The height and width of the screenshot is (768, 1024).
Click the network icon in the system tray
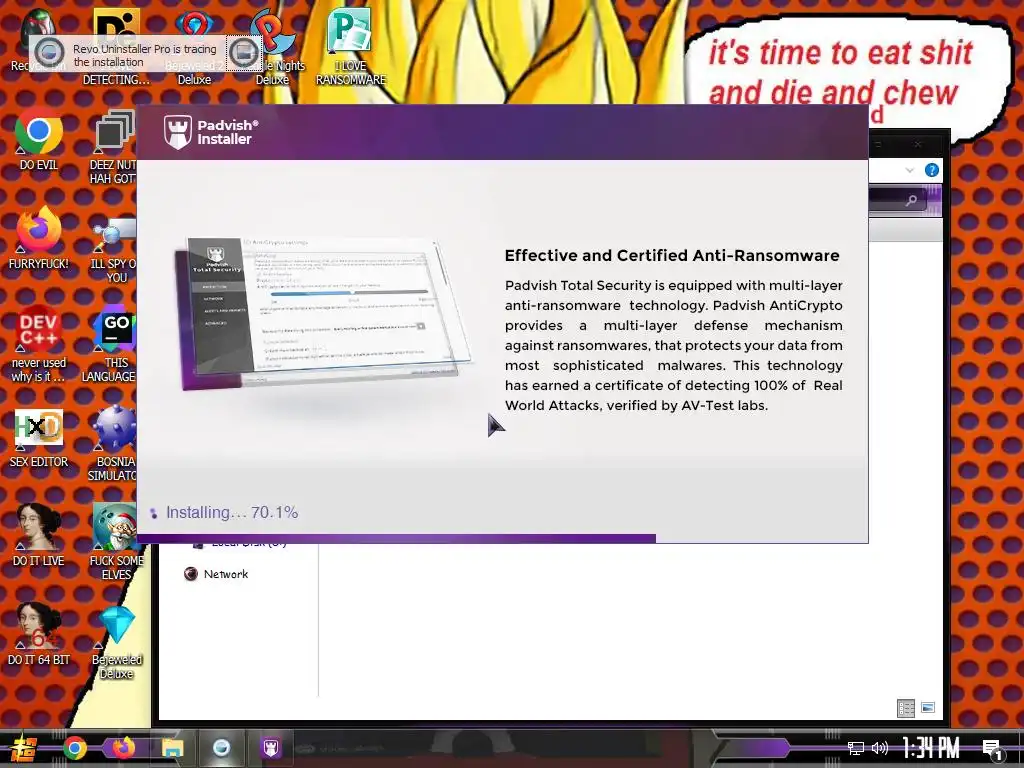(x=856, y=748)
